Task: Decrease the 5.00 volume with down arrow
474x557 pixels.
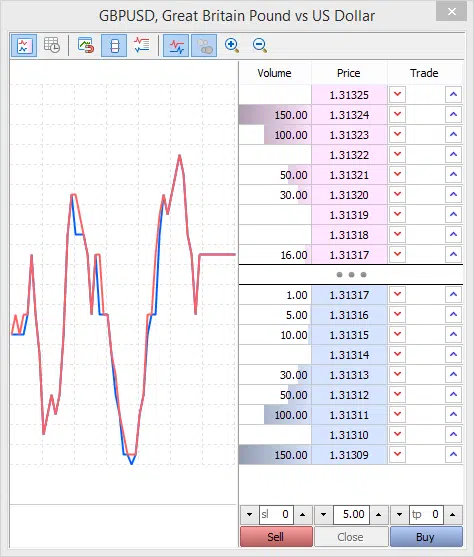Action: pyautogui.click(x=323, y=514)
